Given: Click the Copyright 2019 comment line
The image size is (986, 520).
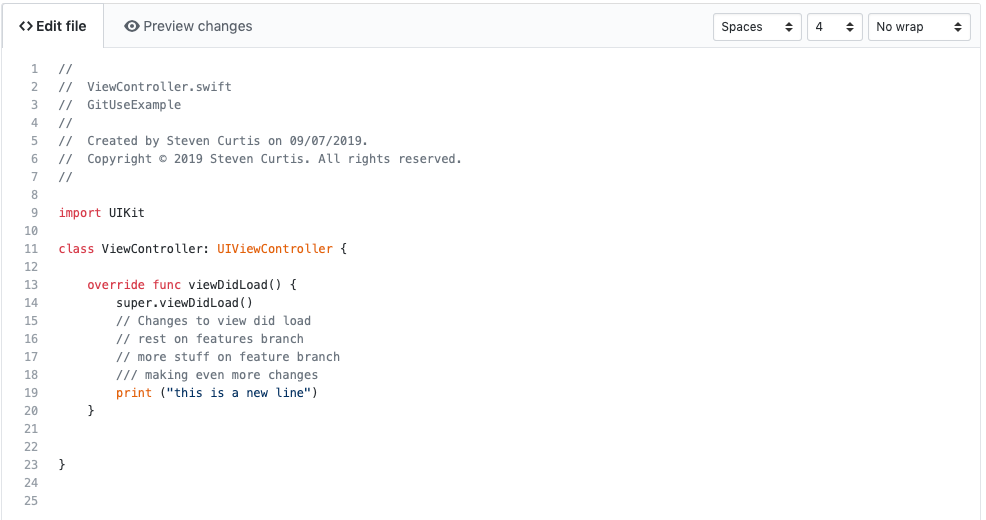Looking at the screenshot, I should click(x=260, y=159).
